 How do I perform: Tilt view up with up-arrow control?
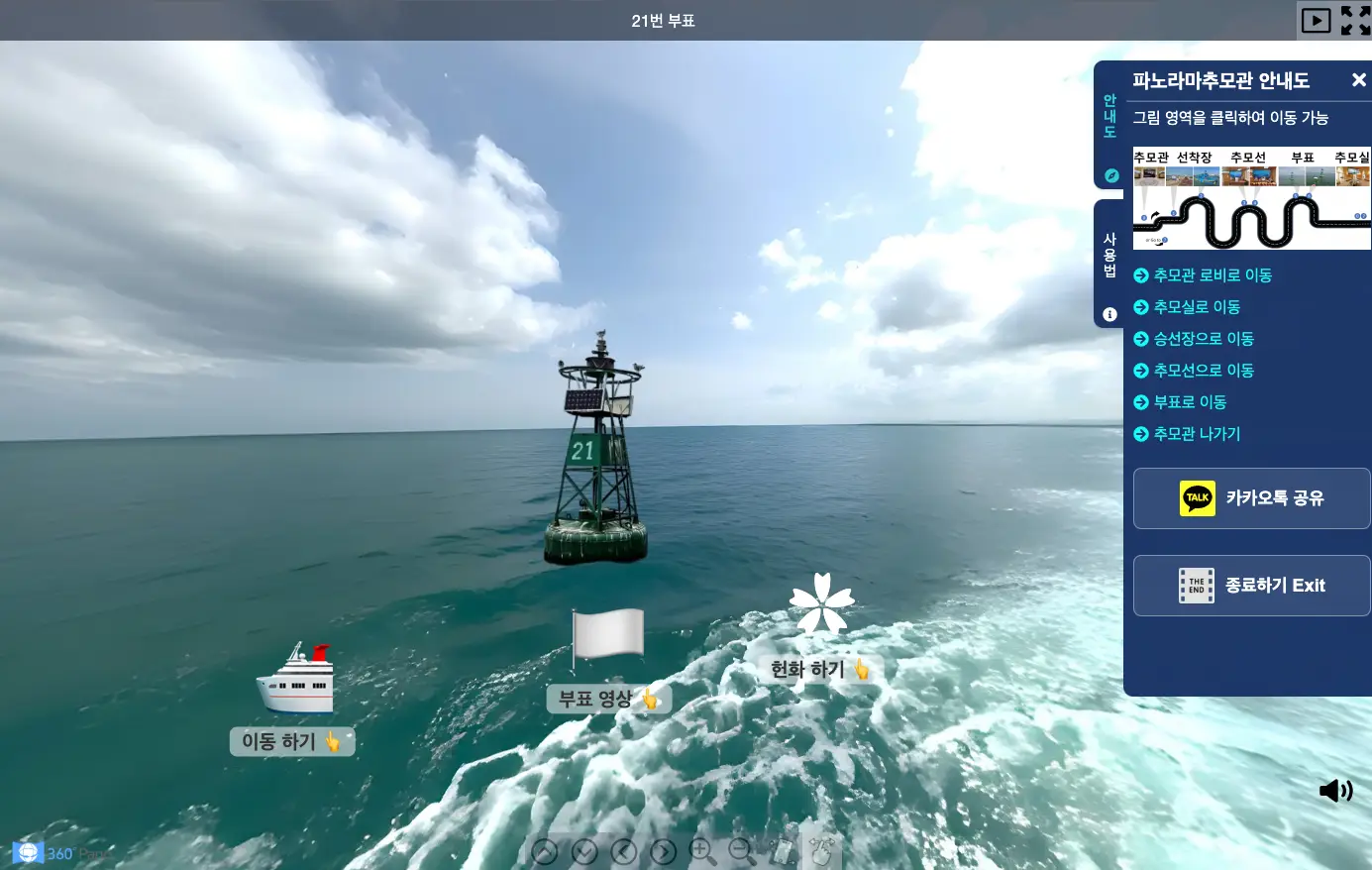tap(544, 851)
